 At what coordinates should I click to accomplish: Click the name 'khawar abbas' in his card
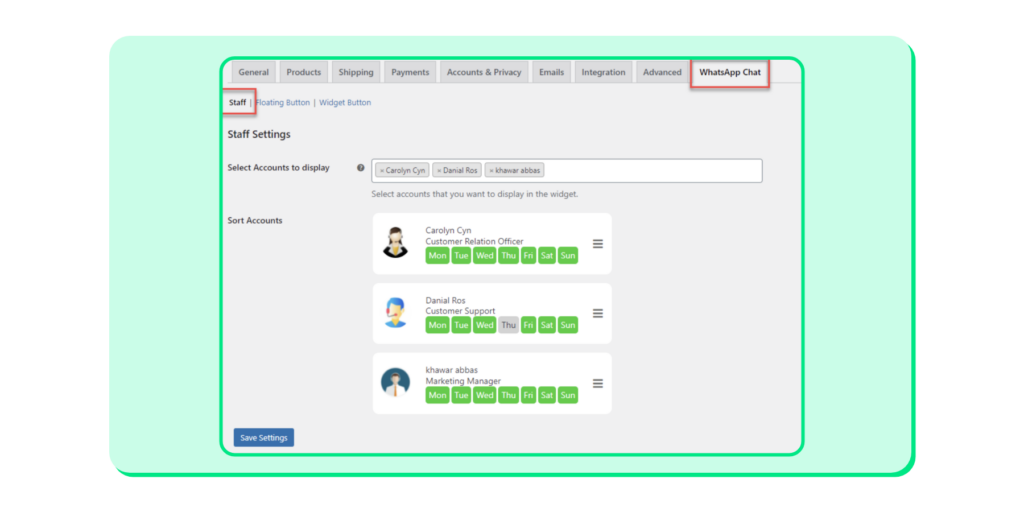click(x=452, y=370)
